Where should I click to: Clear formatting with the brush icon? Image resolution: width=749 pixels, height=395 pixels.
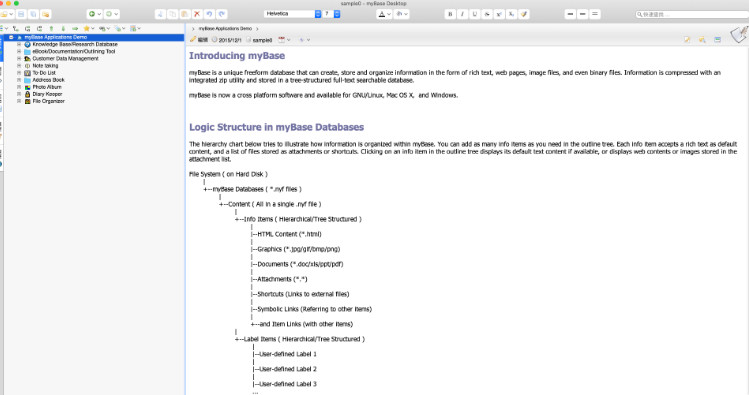pos(524,14)
